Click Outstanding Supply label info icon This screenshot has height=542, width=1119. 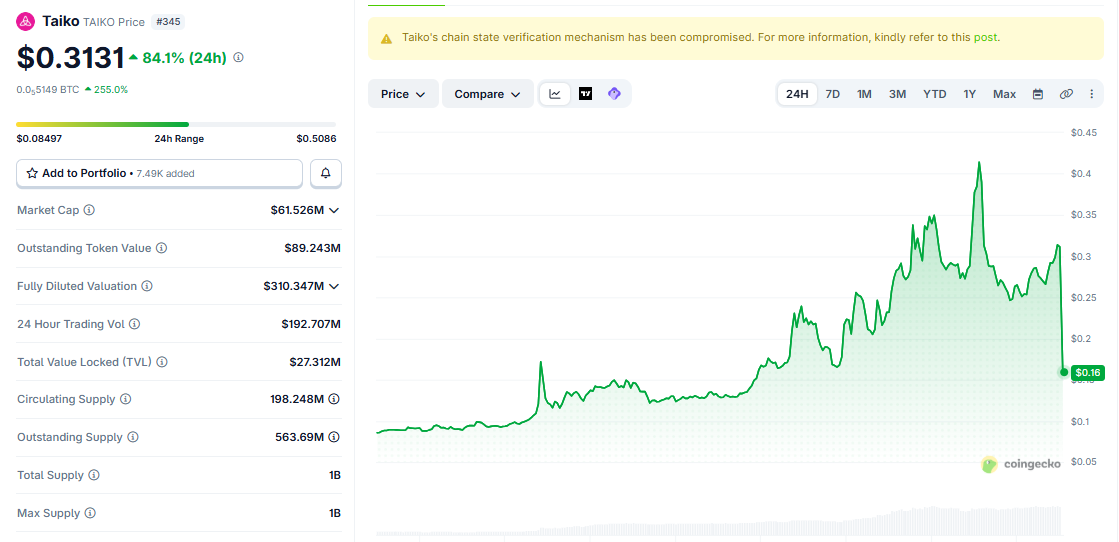coord(133,437)
